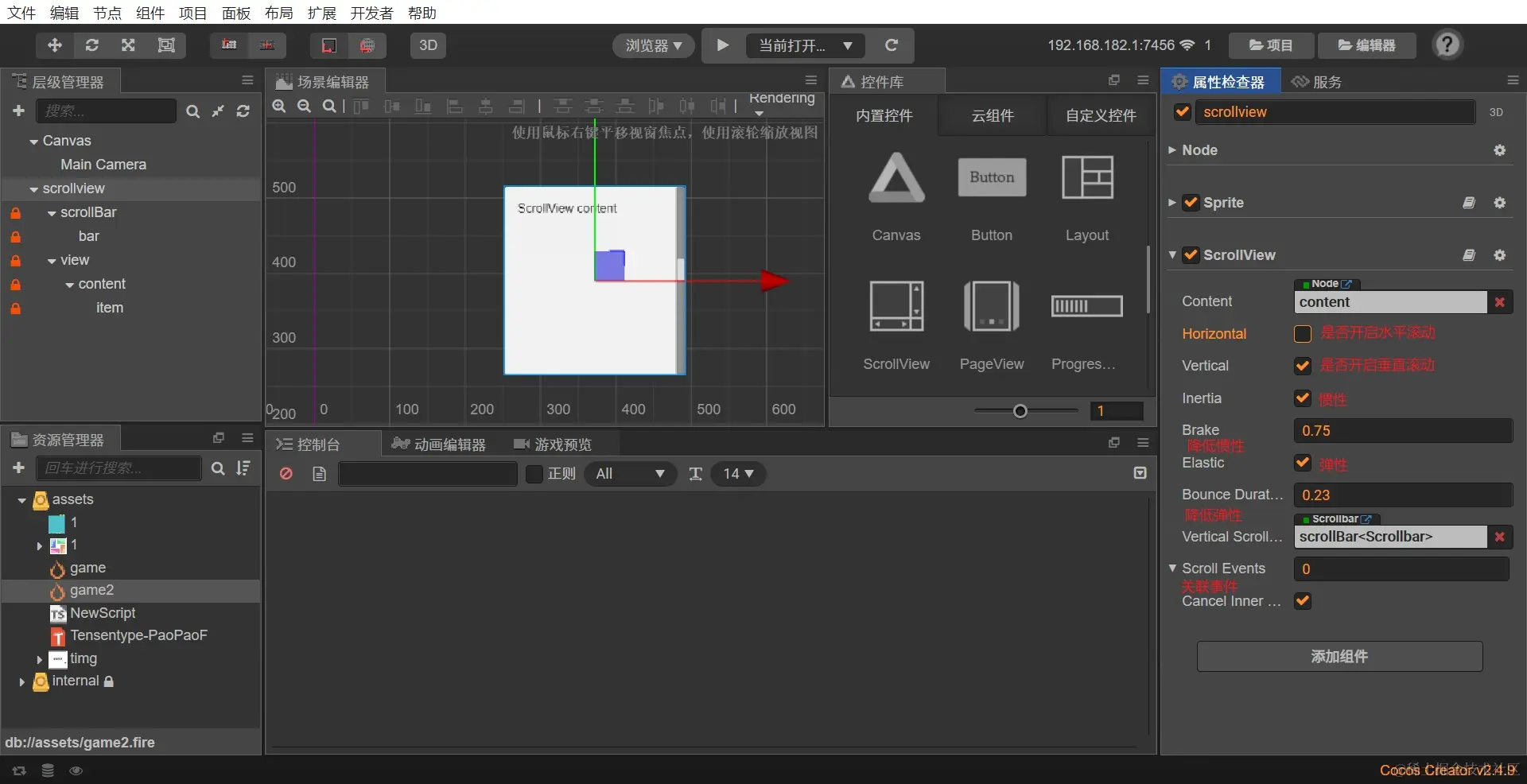Screen dimensions: 1527x784
Task: Remove the scrollBar Scrollbar reference
Action: [x=1500, y=537]
